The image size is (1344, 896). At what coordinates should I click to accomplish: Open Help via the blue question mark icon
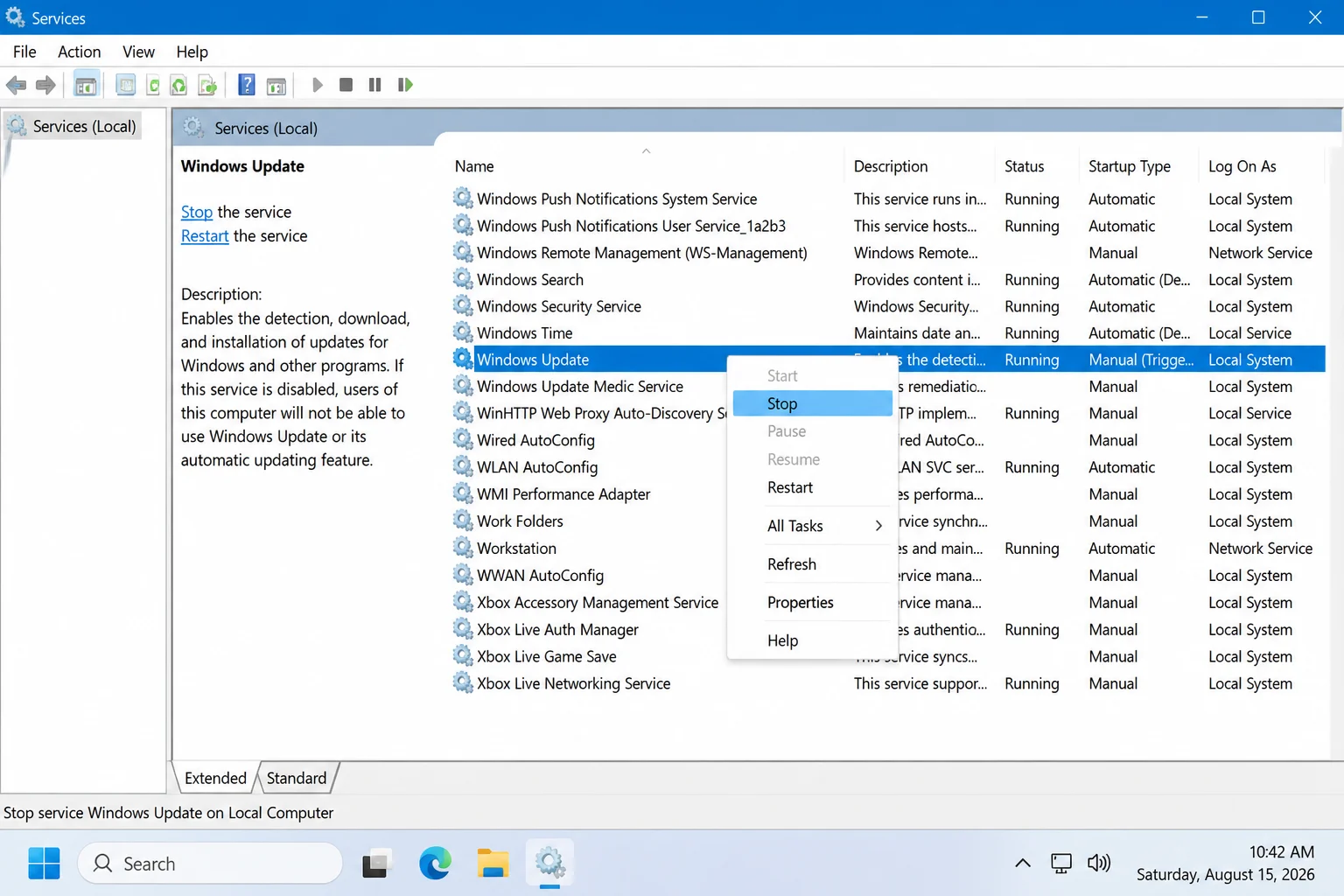tap(247, 85)
